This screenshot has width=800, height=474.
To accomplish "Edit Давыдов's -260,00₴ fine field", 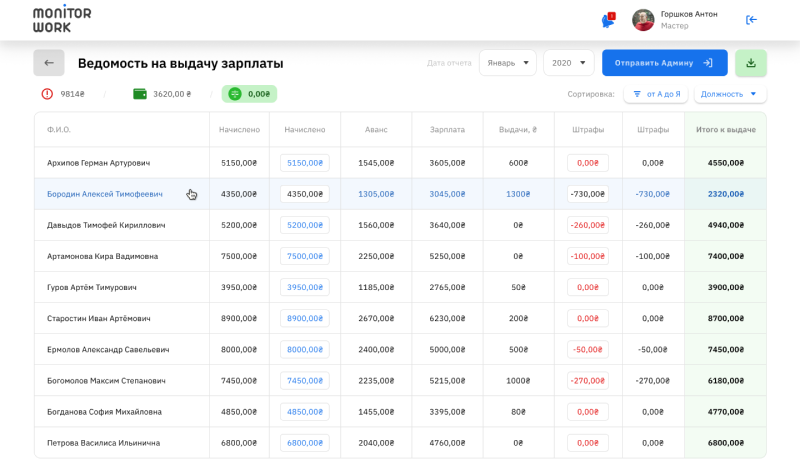I will (587, 225).
